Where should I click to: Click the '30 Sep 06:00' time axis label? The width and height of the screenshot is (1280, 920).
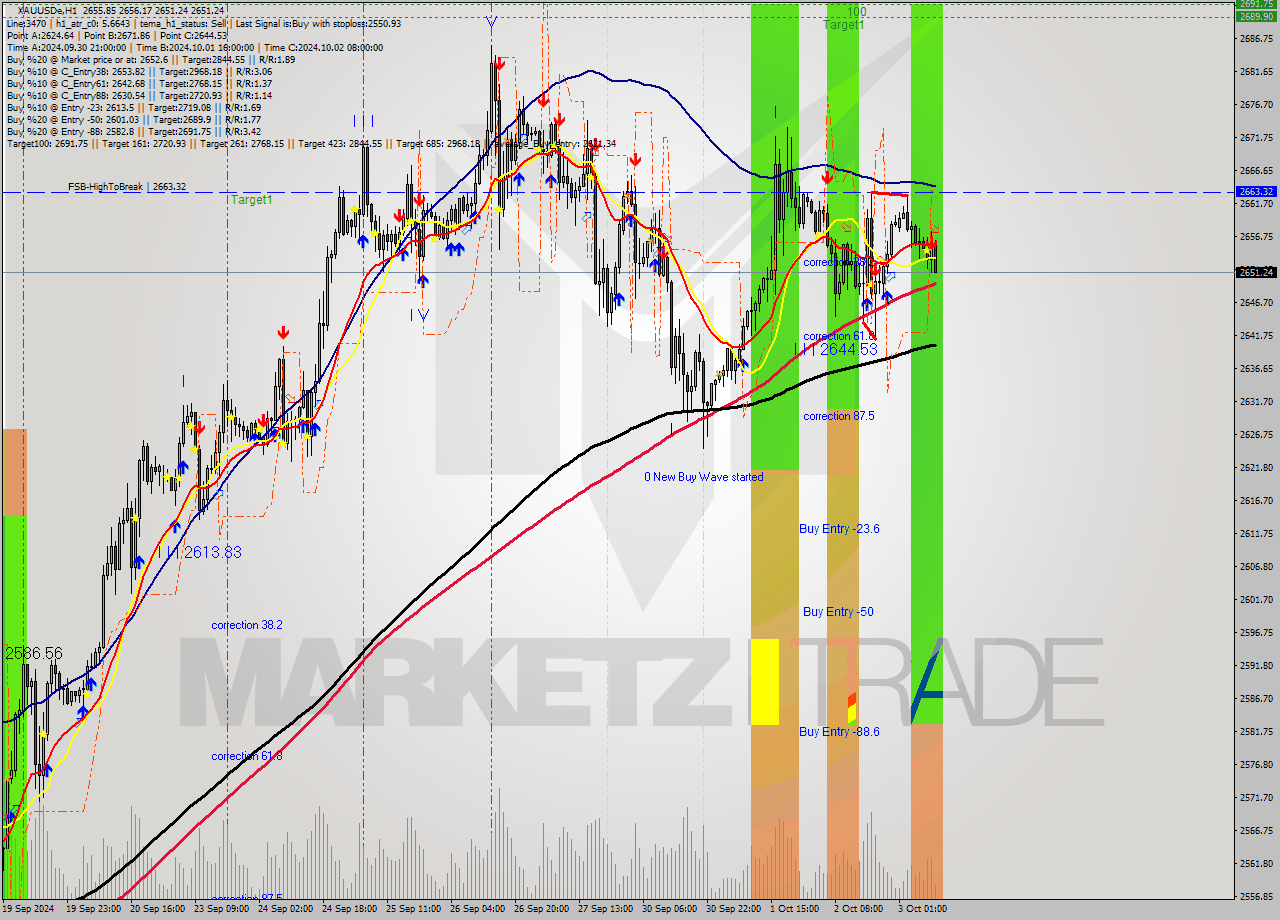tap(669, 909)
